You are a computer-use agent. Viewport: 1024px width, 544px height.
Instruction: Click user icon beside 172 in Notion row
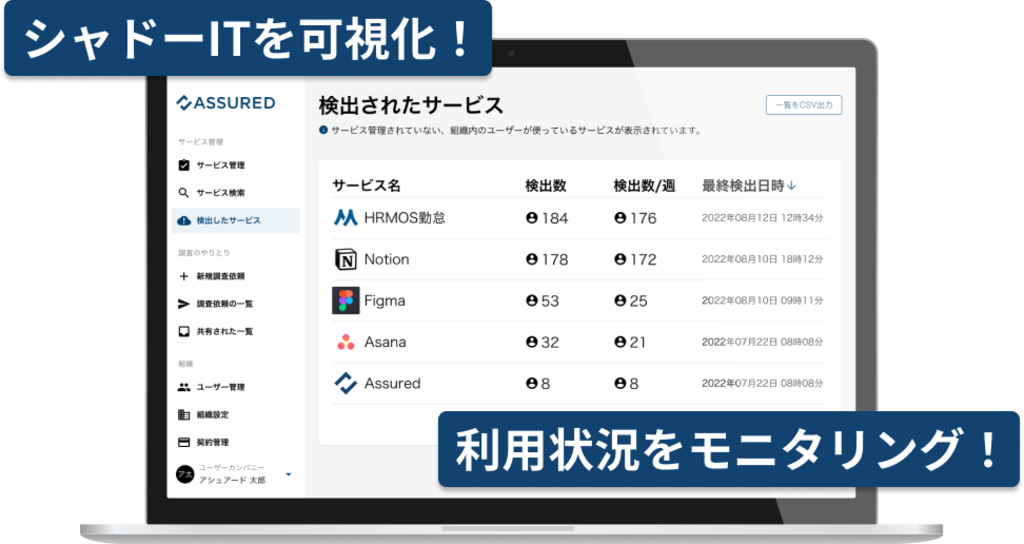point(620,259)
